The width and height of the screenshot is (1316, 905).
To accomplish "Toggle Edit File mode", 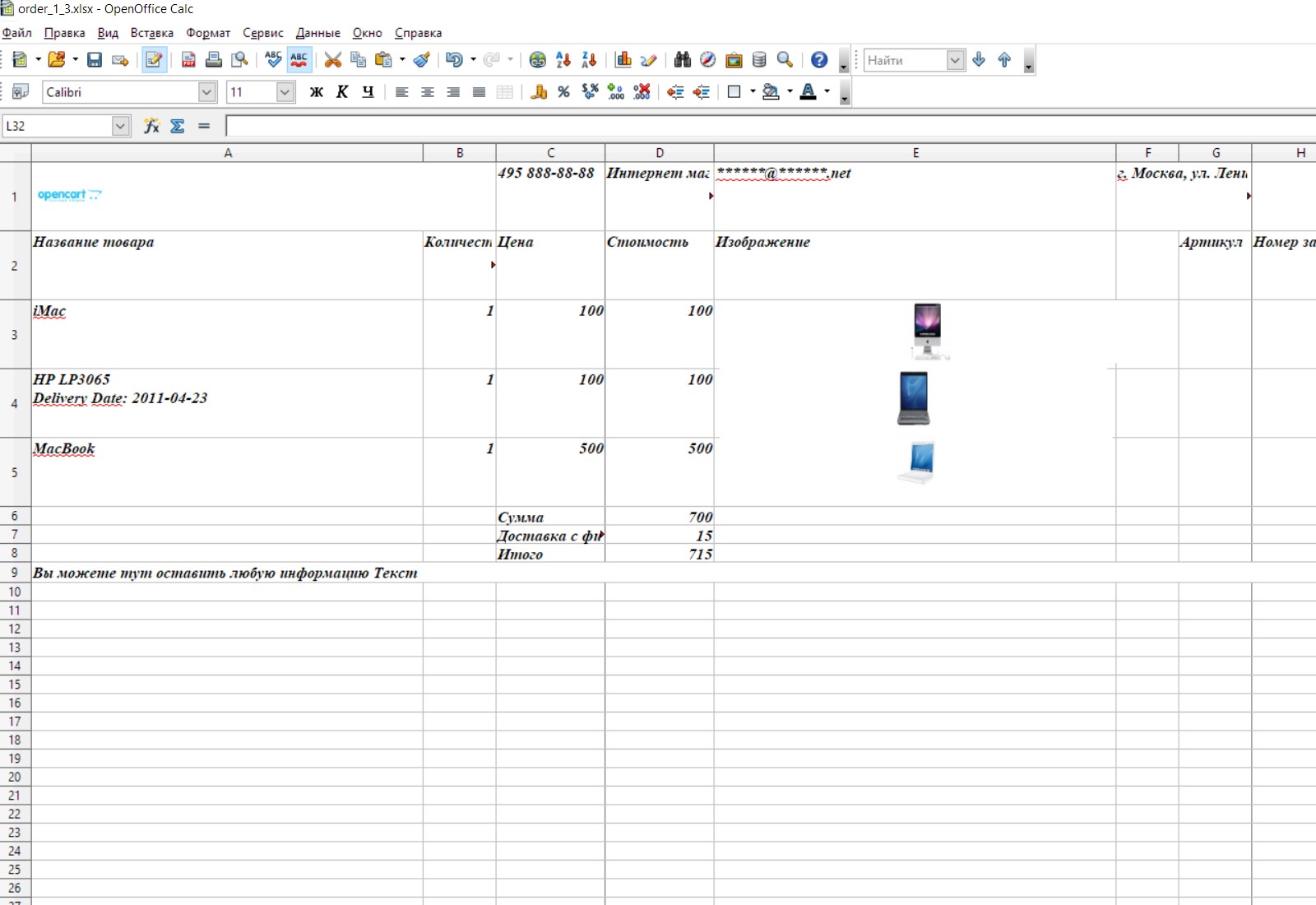I will click(155, 60).
